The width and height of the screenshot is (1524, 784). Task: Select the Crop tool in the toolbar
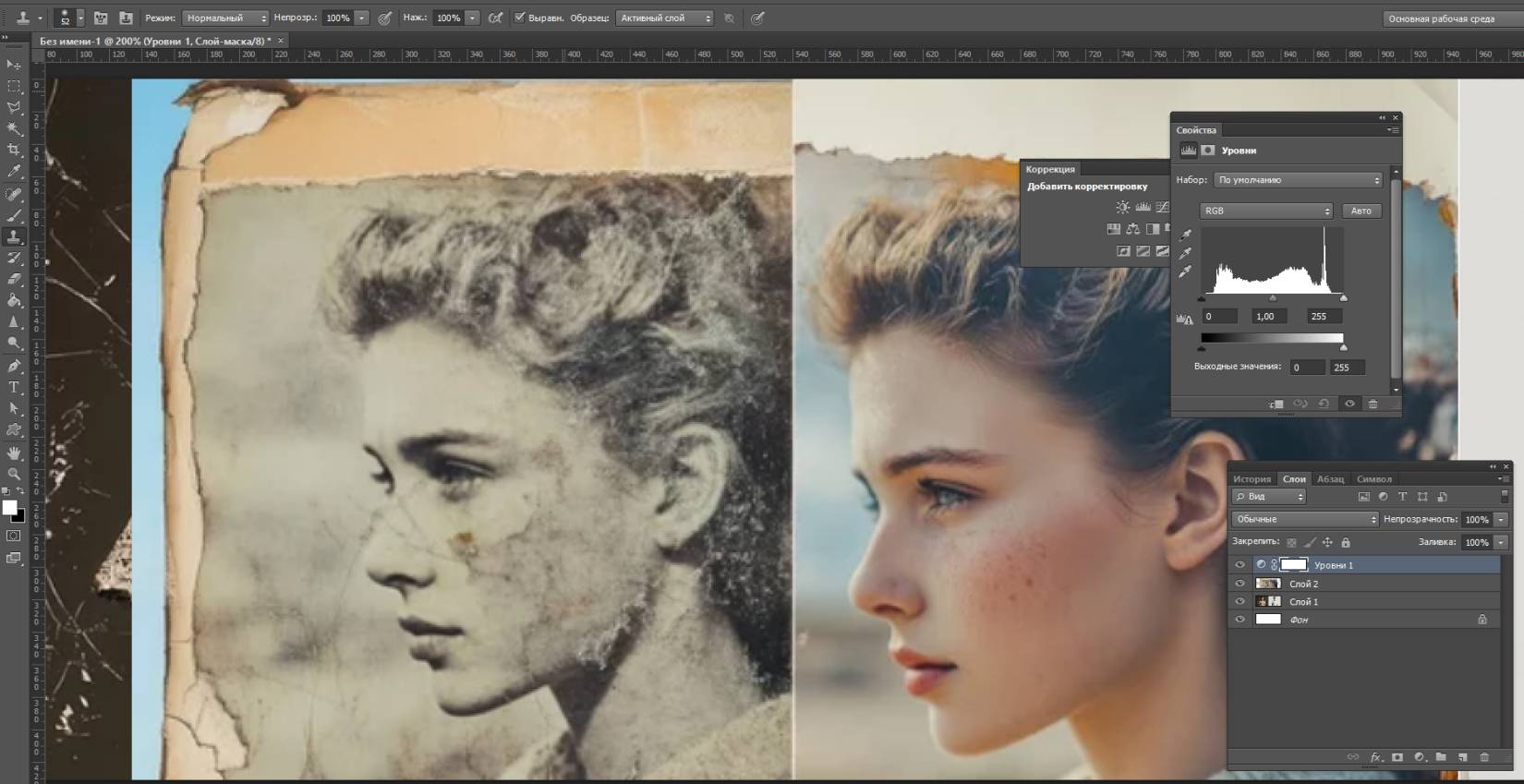[14, 150]
